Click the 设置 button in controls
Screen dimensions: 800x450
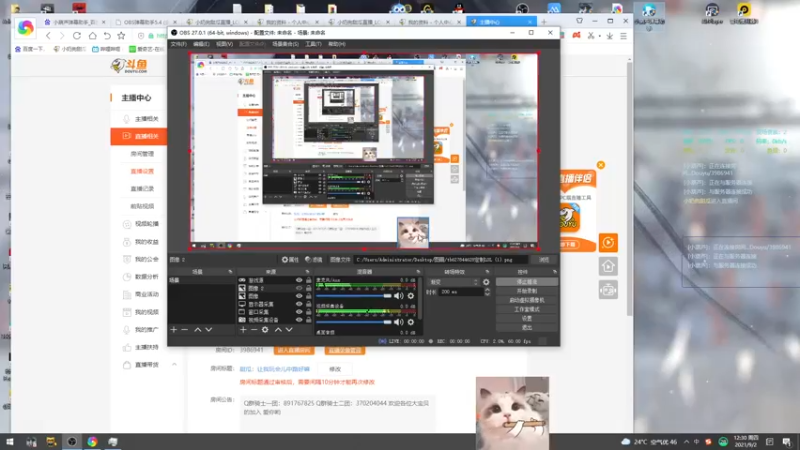coord(527,318)
